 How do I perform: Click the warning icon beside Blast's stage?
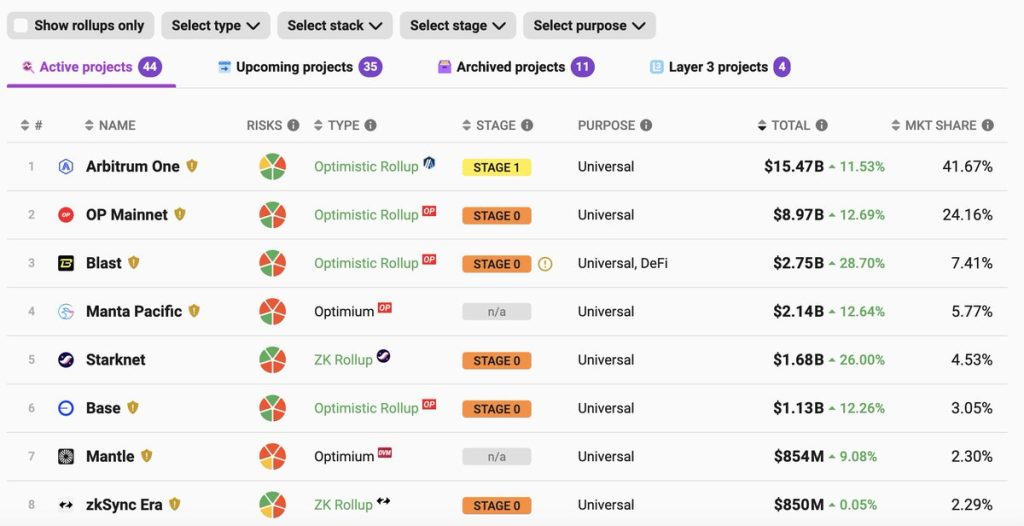(545, 264)
